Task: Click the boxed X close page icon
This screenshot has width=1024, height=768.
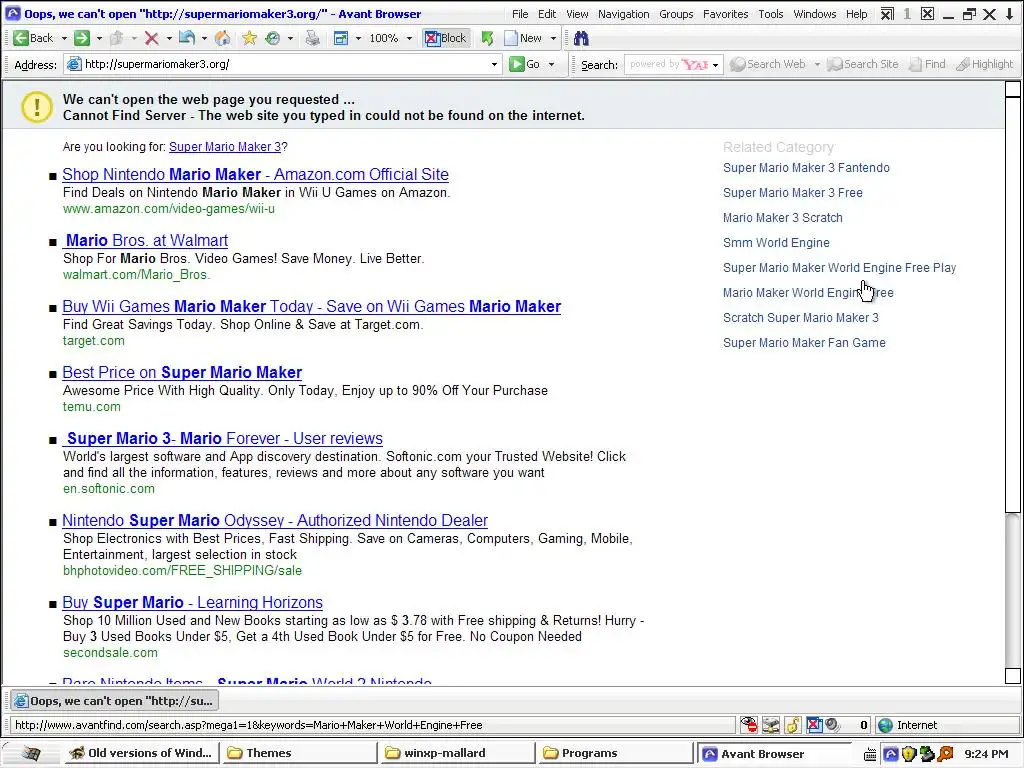Action: (x=927, y=14)
